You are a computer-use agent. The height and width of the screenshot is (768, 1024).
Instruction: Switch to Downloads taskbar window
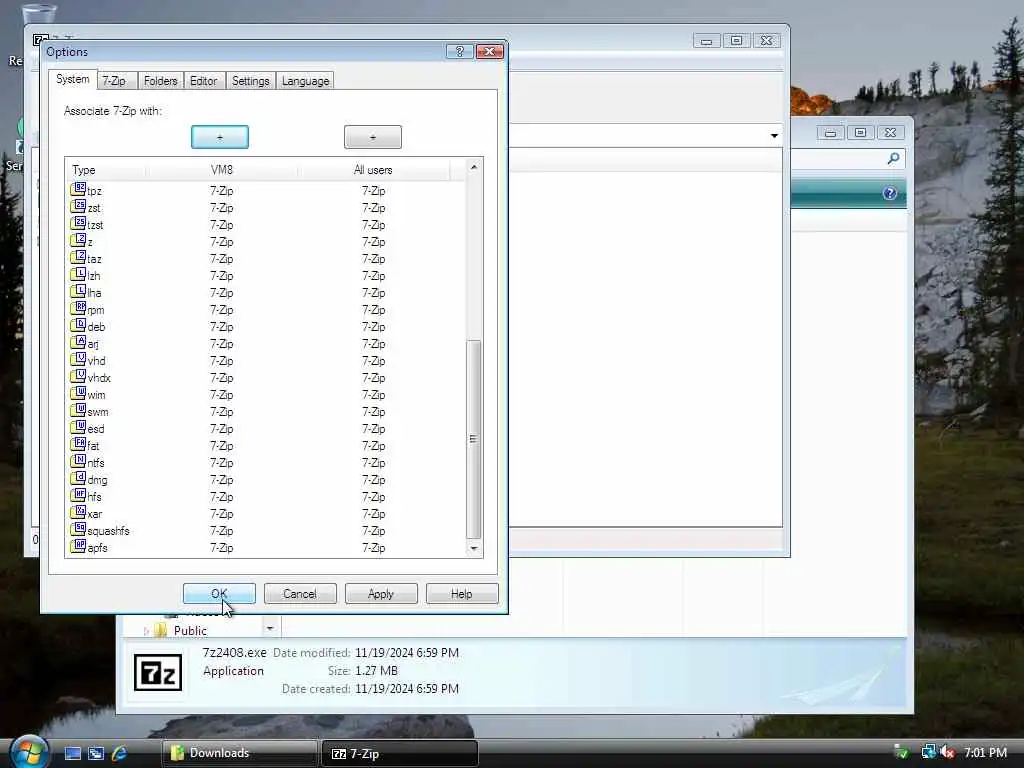tap(240, 753)
